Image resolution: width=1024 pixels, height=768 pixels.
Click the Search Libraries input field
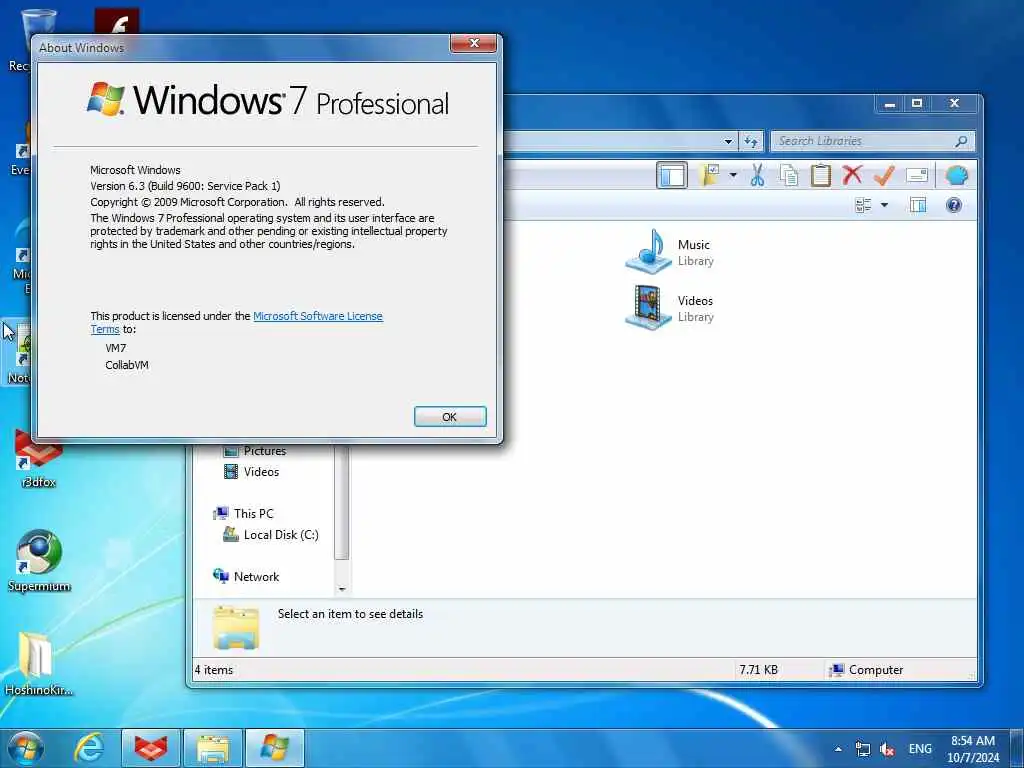[x=872, y=141]
